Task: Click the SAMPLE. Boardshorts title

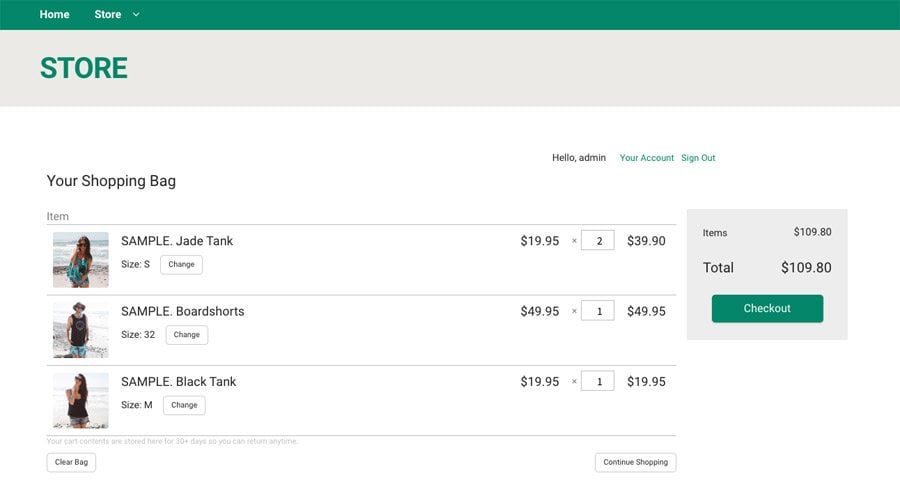Action: pyautogui.click(x=182, y=311)
